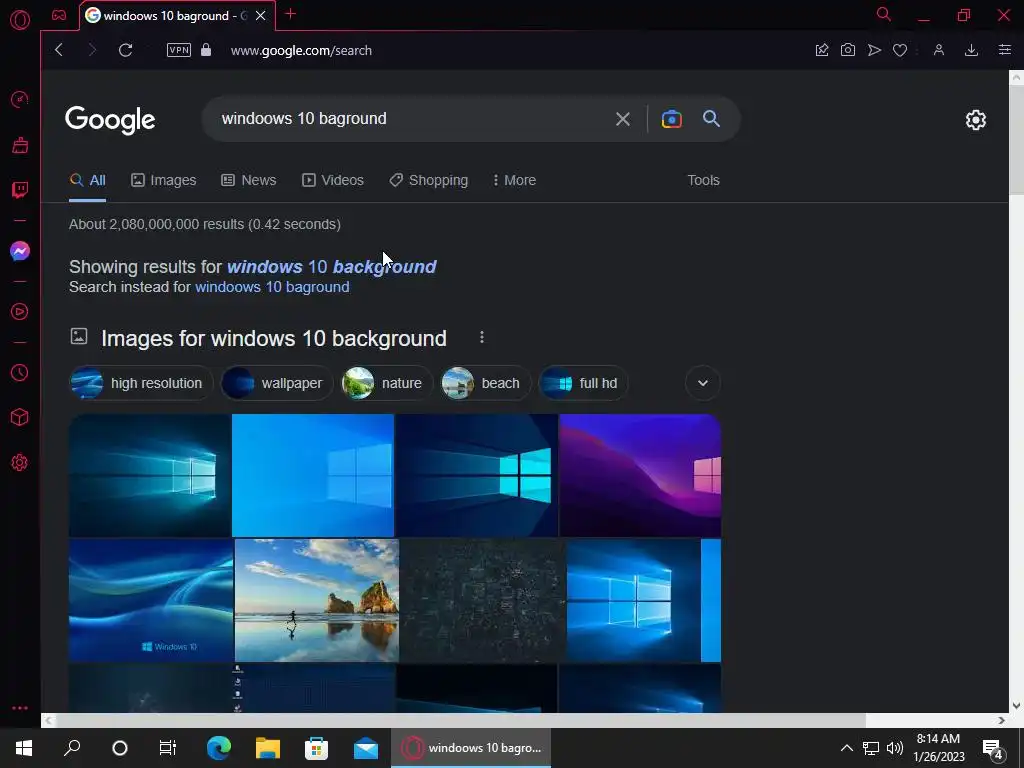Open the profile account icon
Screen dimensions: 1024x768
[x=938, y=50]
